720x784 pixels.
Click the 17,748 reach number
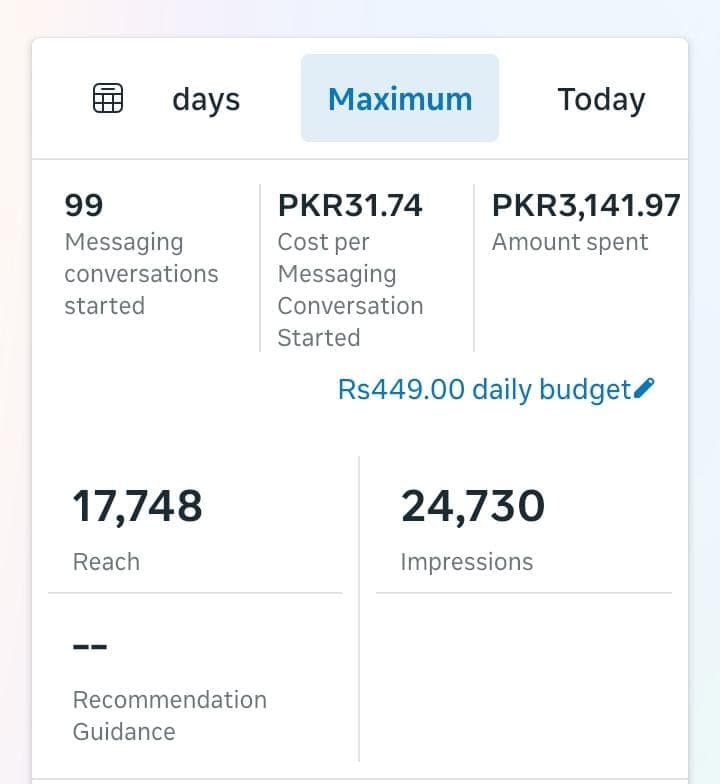click(x=138, y=506)
